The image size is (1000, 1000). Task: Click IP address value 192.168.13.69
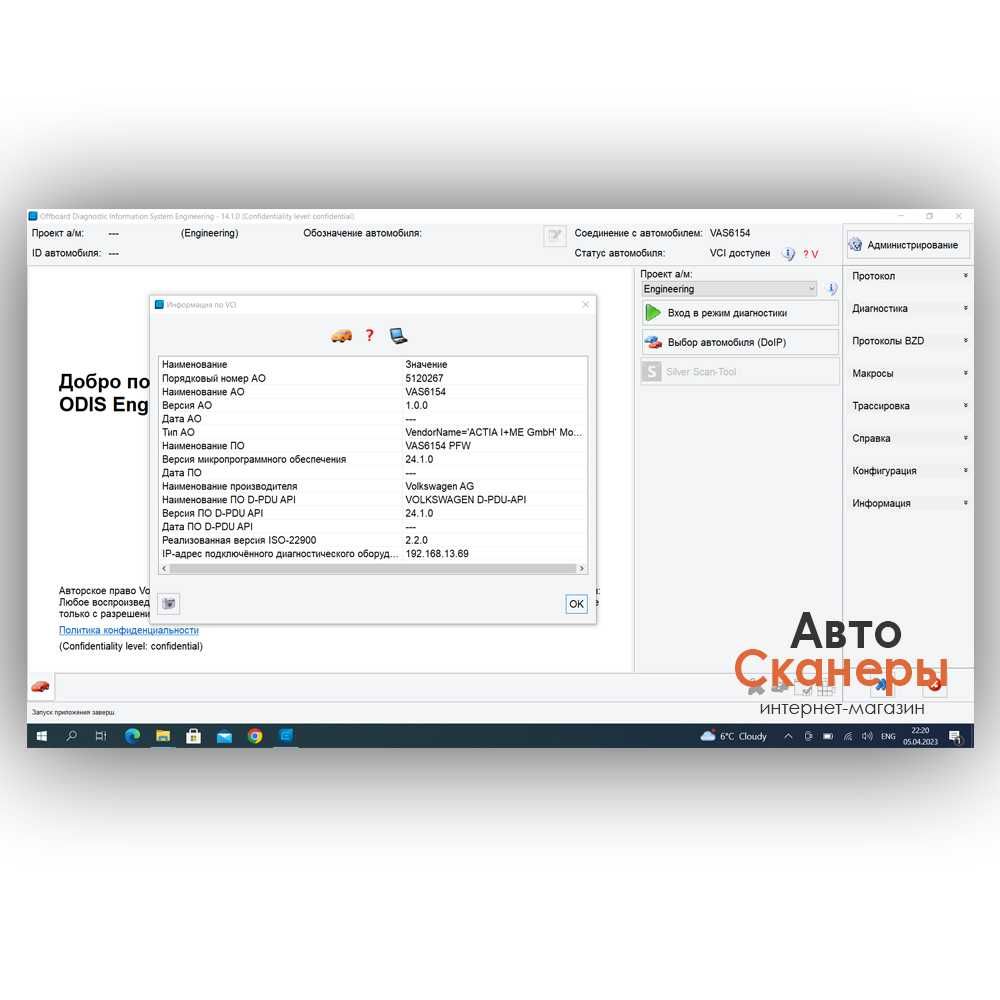[x=437, y=554]
